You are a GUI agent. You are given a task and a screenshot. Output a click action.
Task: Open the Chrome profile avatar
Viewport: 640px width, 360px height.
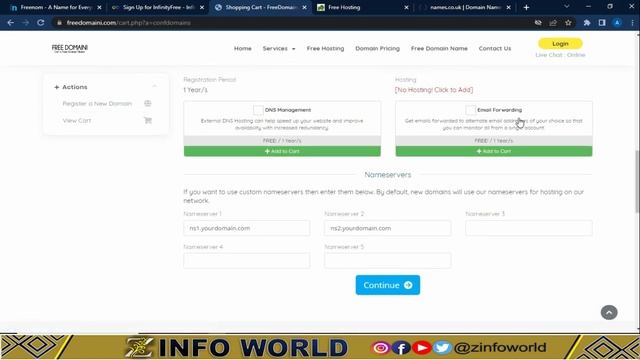coord(617,23)
